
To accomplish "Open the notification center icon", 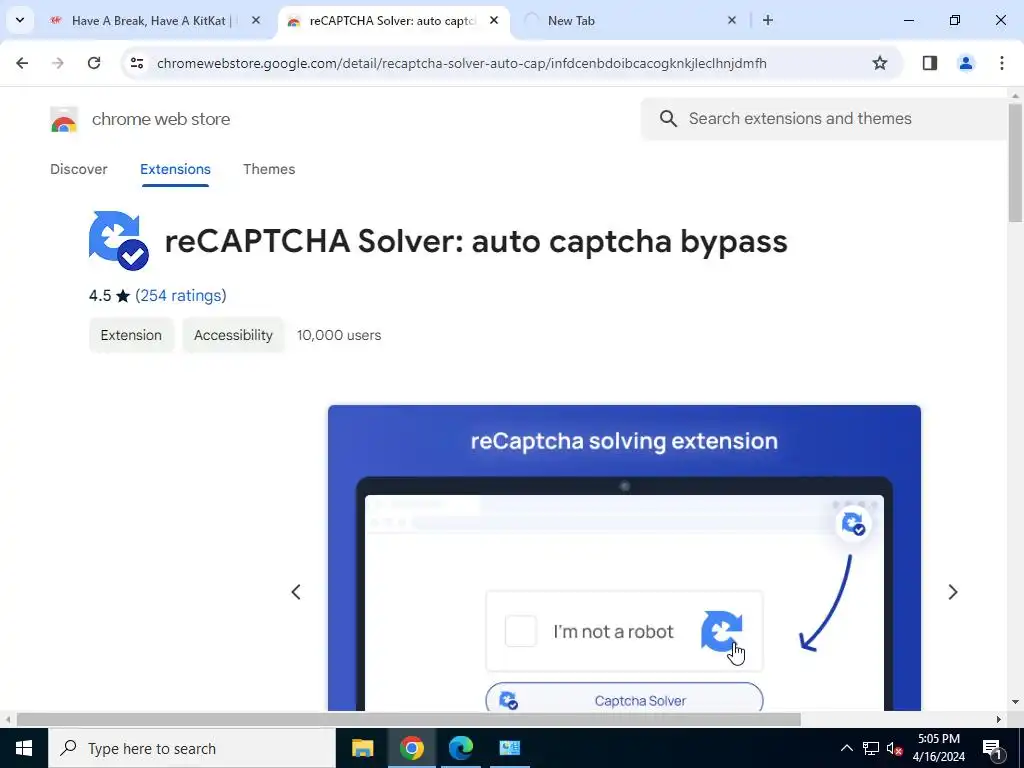I will (x=992, y=748).
